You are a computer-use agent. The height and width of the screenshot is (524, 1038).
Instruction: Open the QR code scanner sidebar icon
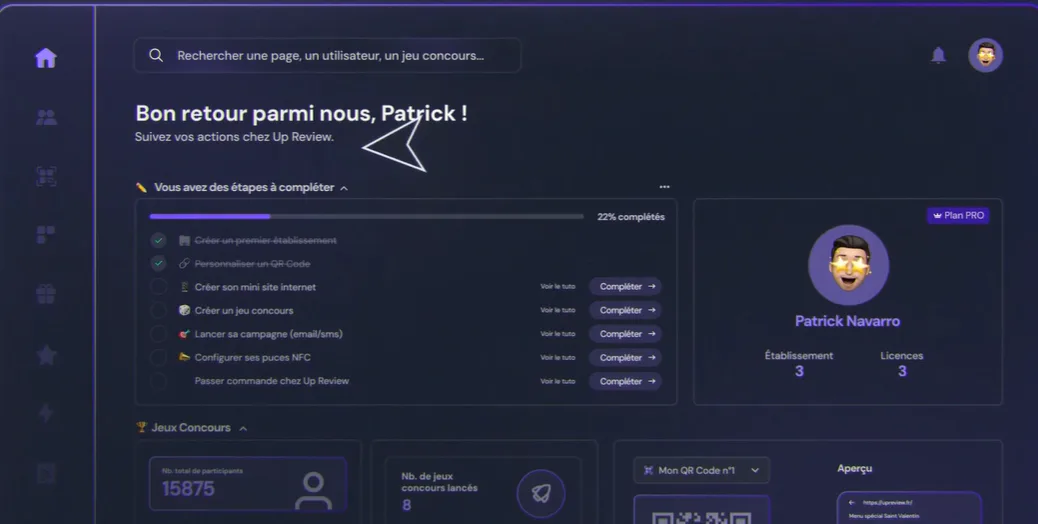click(x=46, y=176)
